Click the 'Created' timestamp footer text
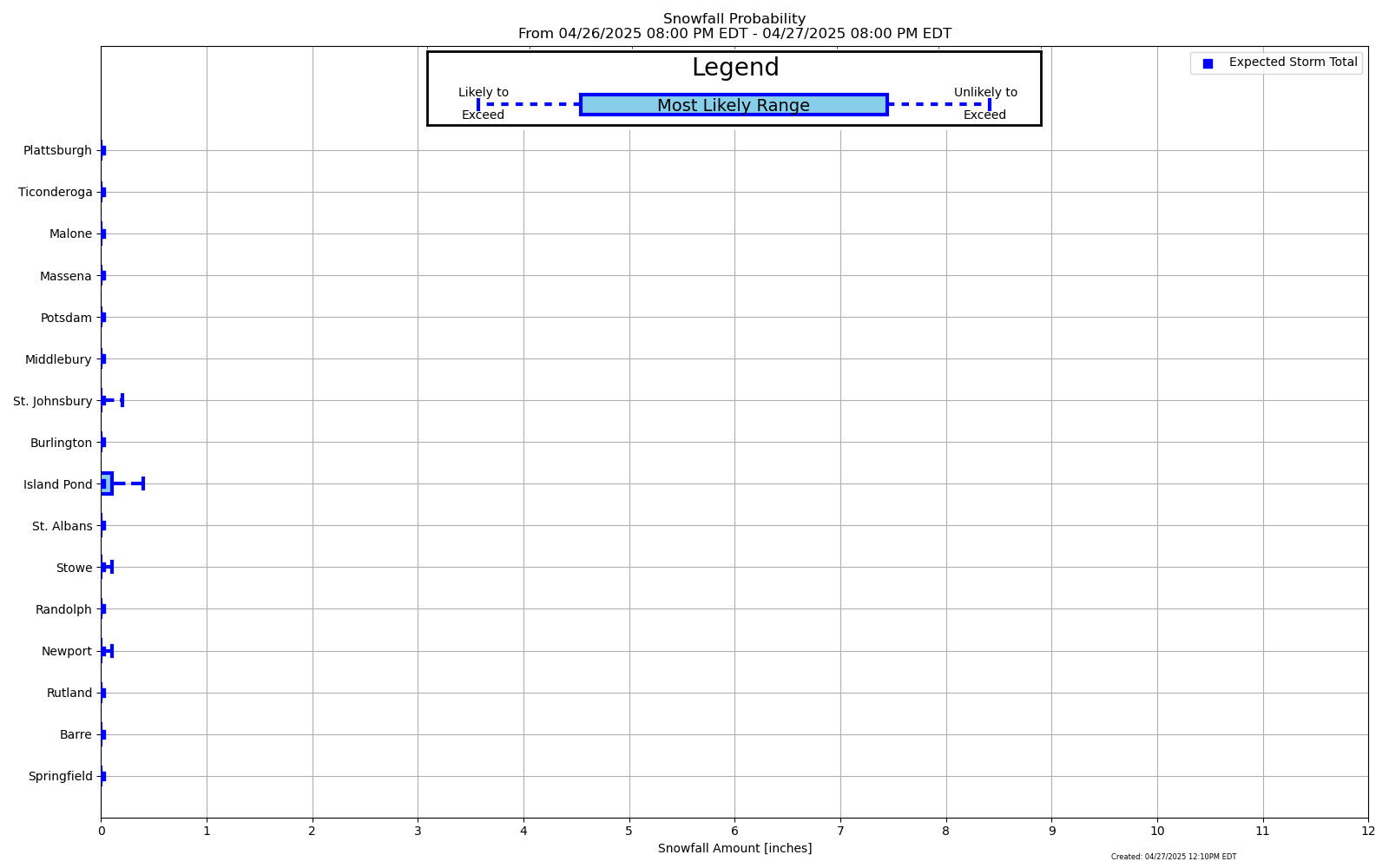The width and height of the screenshot is (1389, 868). [1174, 857]
